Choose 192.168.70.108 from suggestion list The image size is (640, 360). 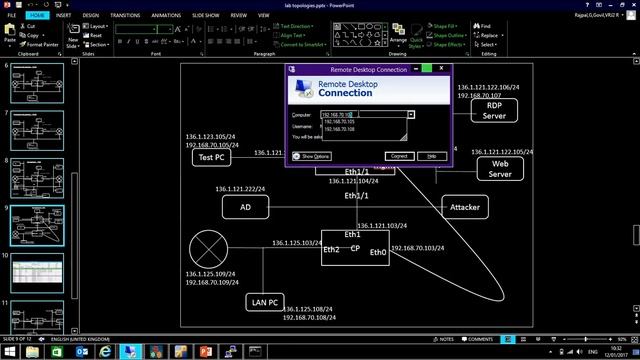tap(339, 129)
